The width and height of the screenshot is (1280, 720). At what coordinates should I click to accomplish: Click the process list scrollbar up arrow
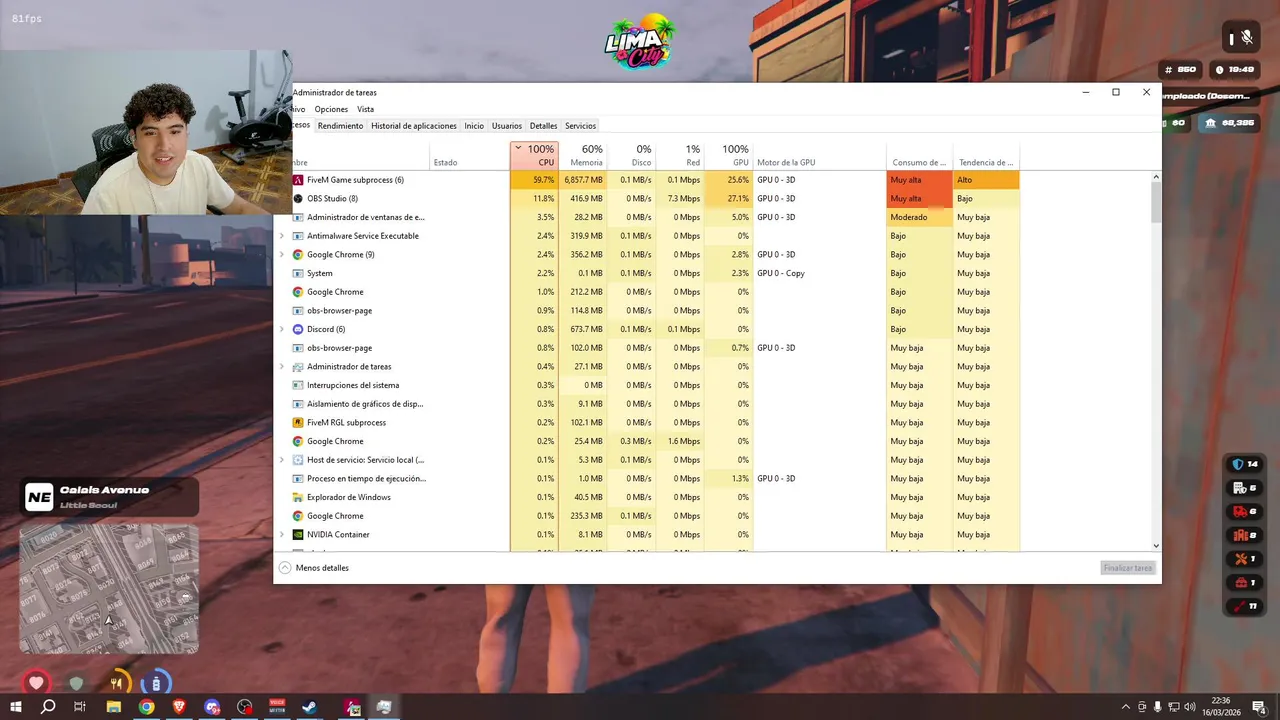1156,177
